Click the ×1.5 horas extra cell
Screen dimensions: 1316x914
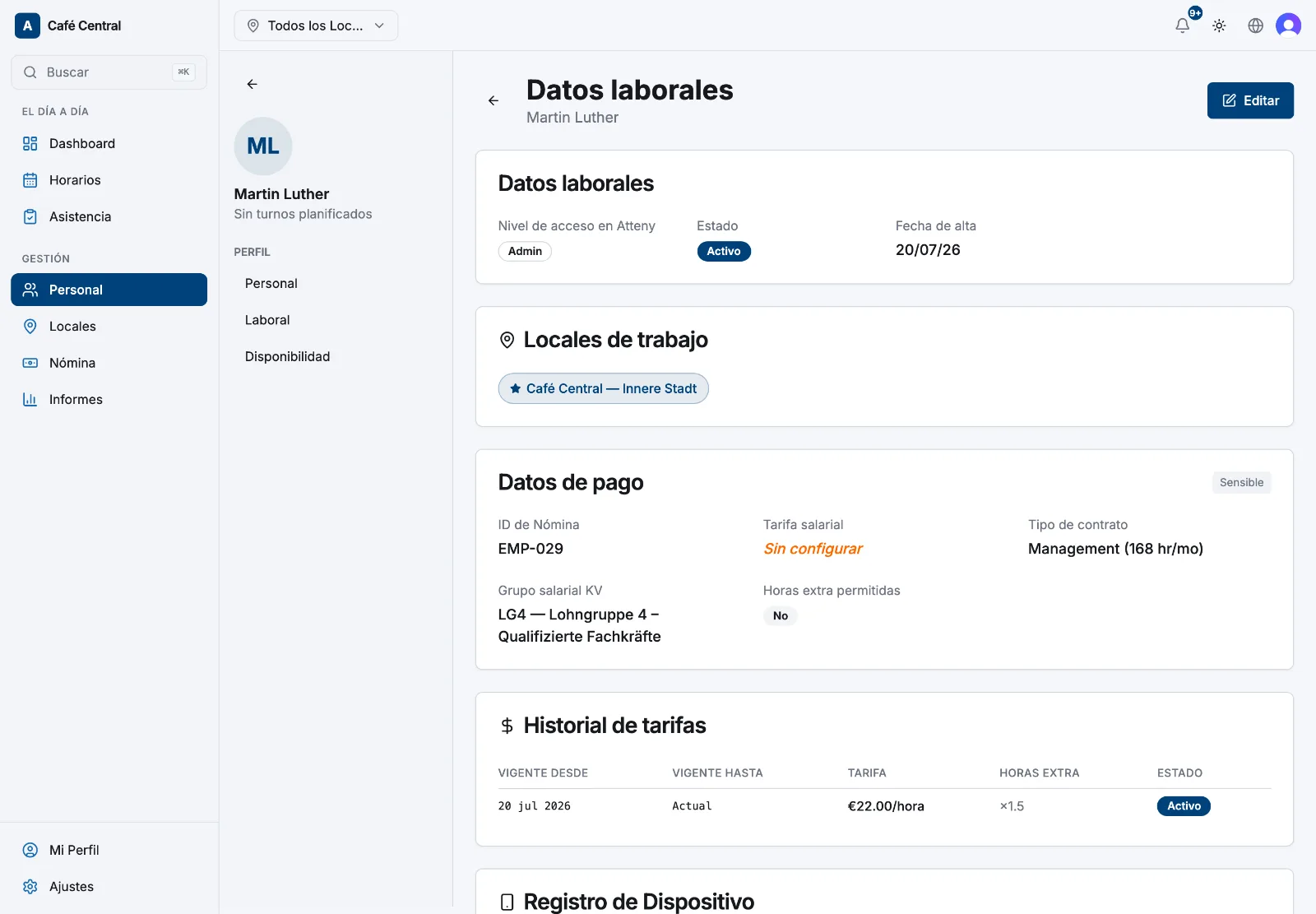pos(1012,806)
